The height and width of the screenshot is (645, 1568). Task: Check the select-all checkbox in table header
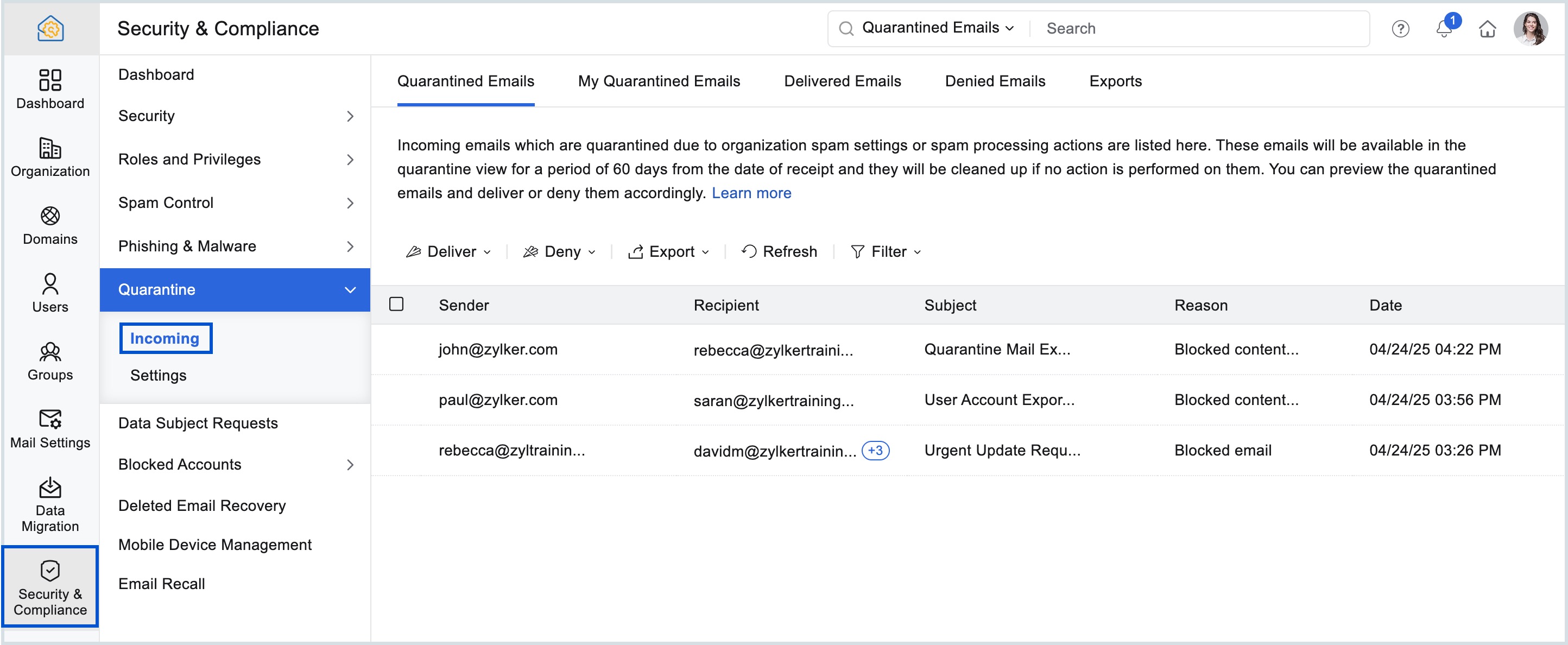point(396,303)
